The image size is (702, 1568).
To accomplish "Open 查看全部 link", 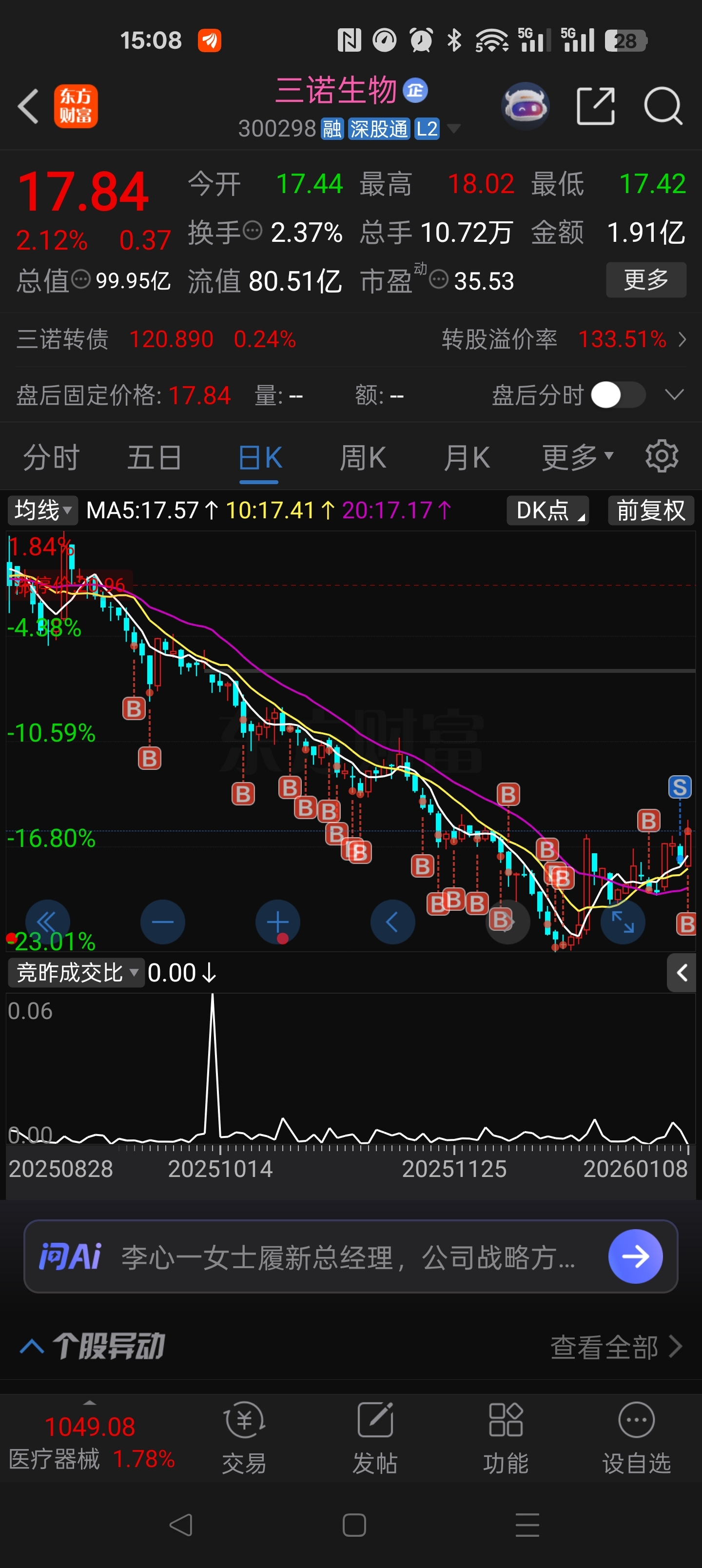I will pyautogui.click(x=616, y=1347).
